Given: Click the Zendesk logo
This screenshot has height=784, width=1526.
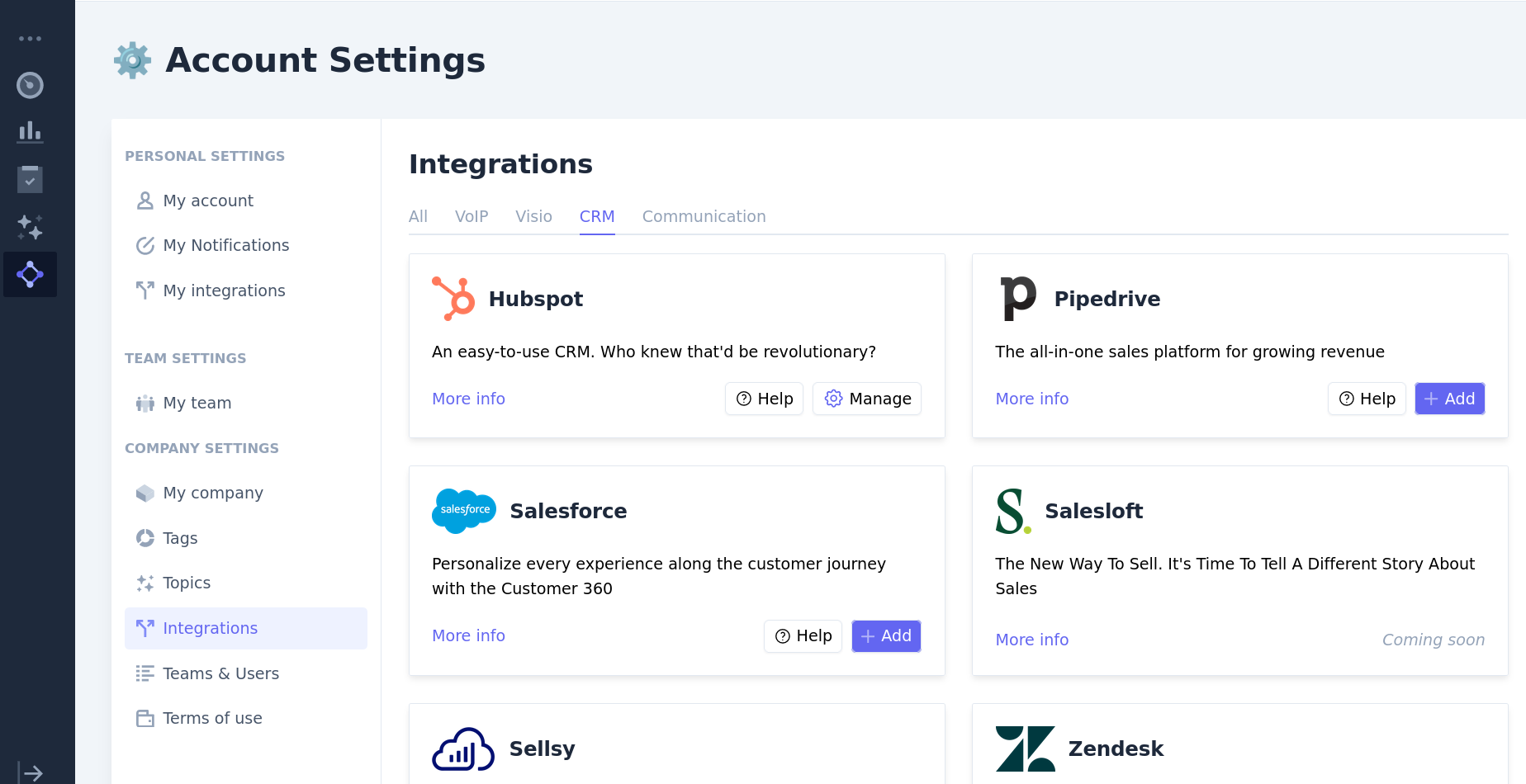Looking at the screenshot, I should tap(1025, 749).
